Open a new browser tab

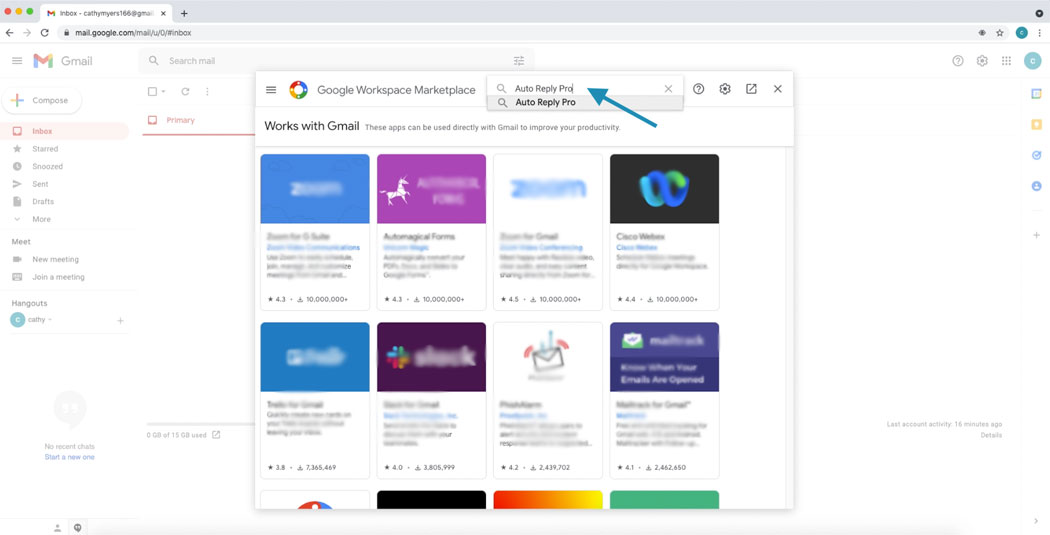[x=184, y=13]
